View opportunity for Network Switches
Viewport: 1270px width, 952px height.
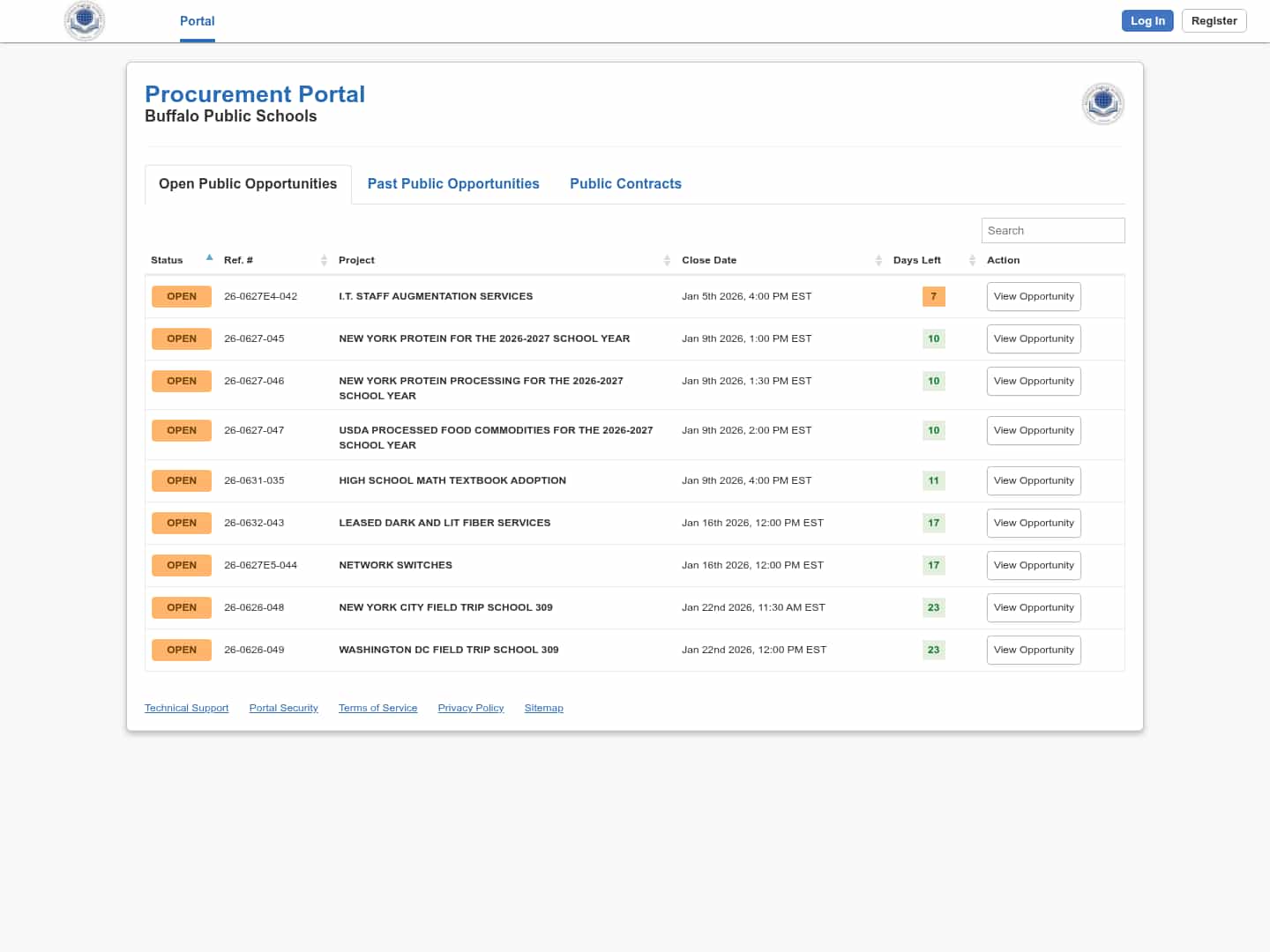point(1034,565)
